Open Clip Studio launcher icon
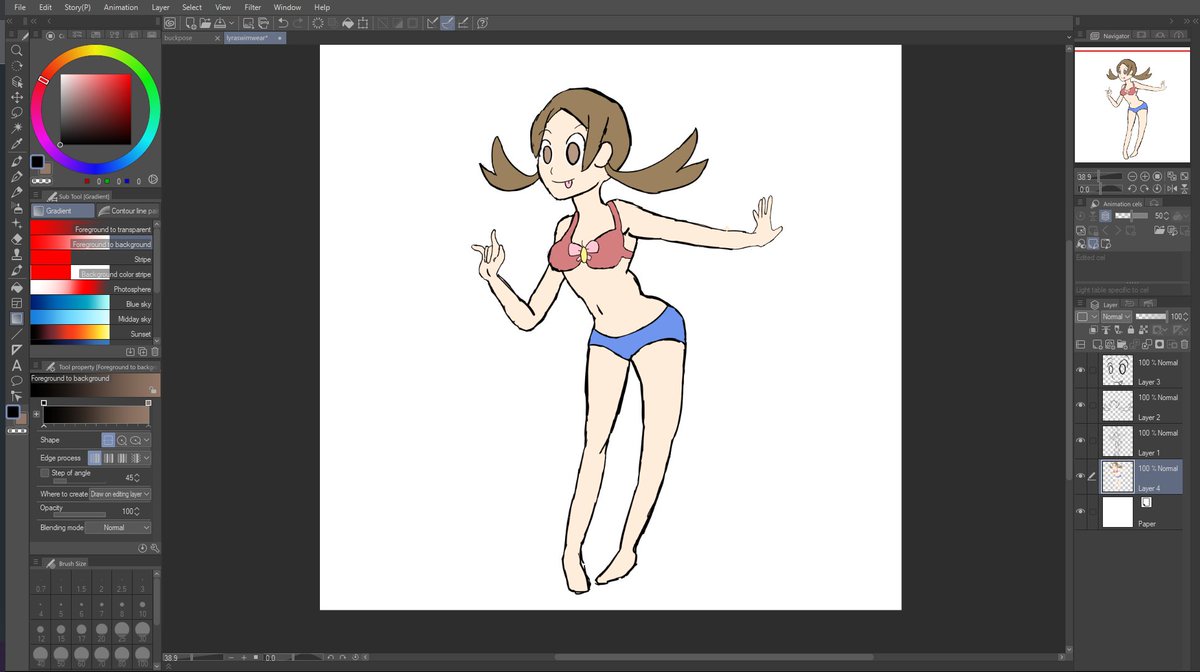1200x672 pixels. point(169,22)
